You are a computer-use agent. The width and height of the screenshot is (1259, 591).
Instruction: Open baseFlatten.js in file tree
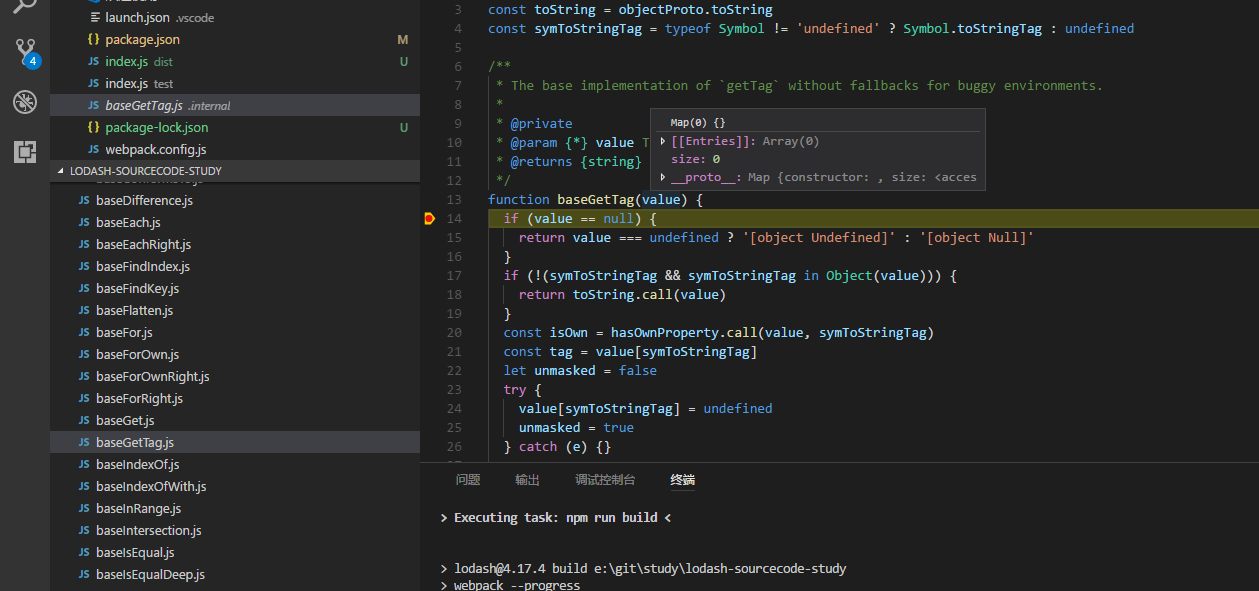click(x=235, y=310)
